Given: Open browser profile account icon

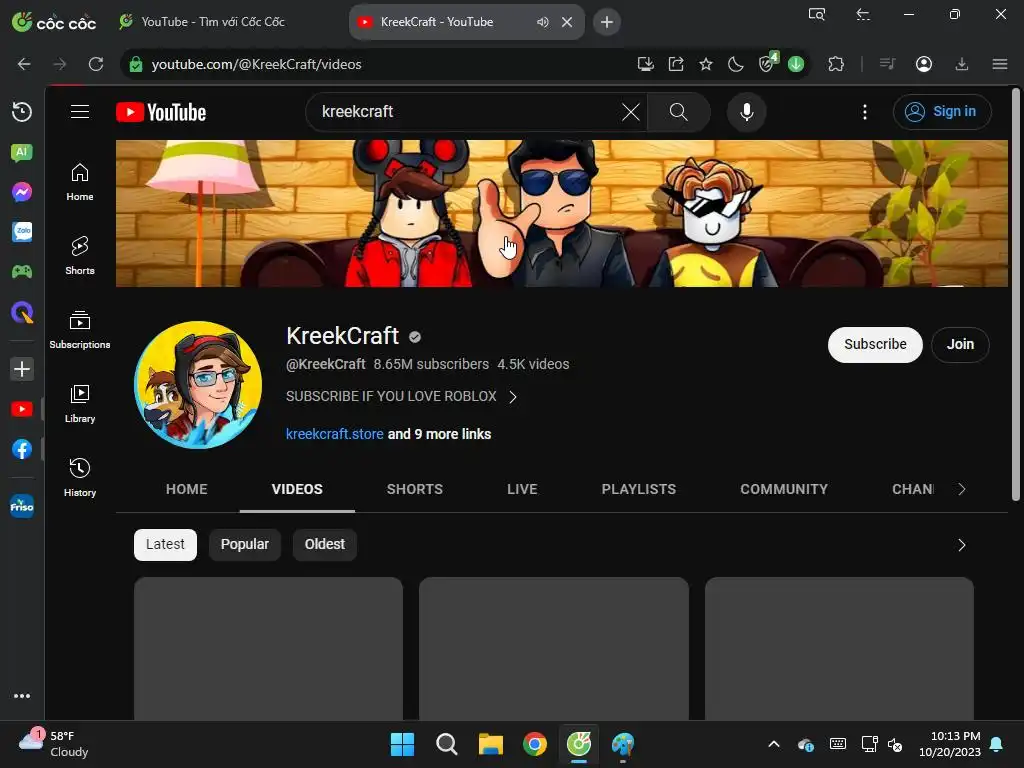Looking at the screenshot, I should (x=923, y=64).
